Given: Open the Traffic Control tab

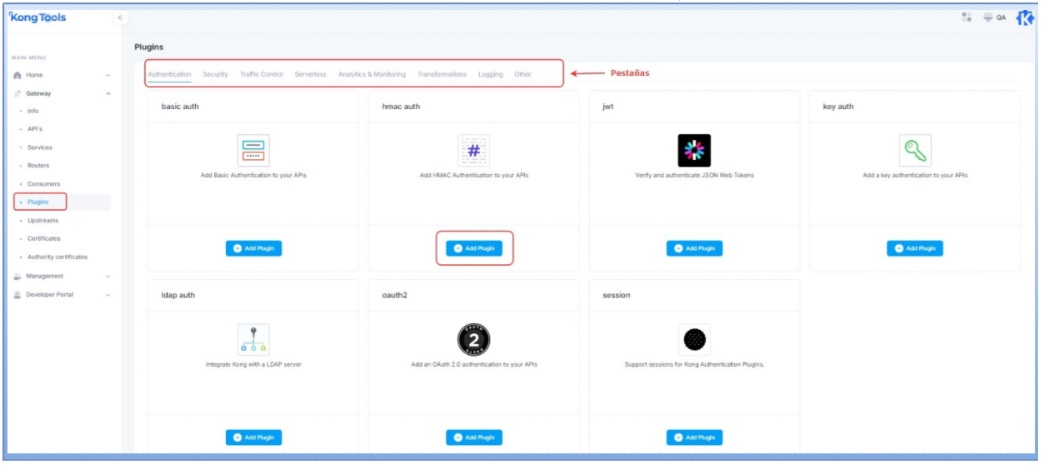Looking at the screenshot, I should click(261, 74).
